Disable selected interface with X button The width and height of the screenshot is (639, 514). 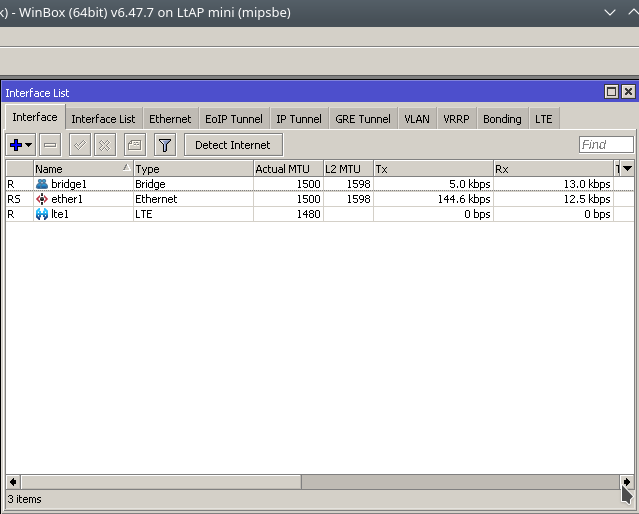(x=105, y=145)
